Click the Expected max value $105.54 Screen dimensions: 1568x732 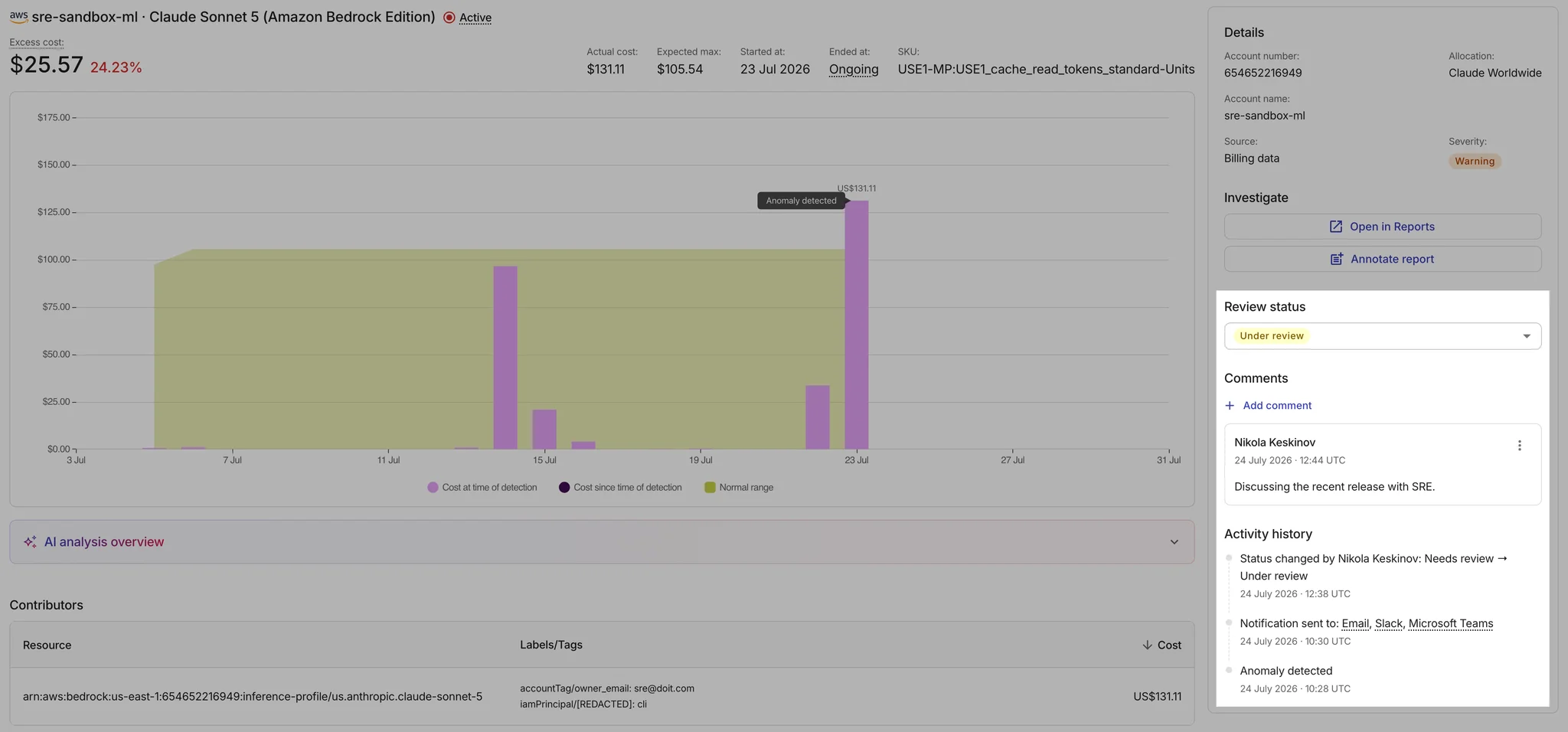click(680, 69)
